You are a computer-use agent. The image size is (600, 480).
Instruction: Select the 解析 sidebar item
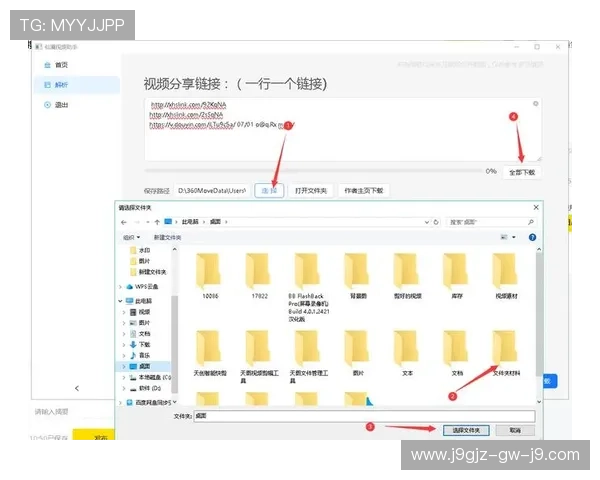click(77, 85)
